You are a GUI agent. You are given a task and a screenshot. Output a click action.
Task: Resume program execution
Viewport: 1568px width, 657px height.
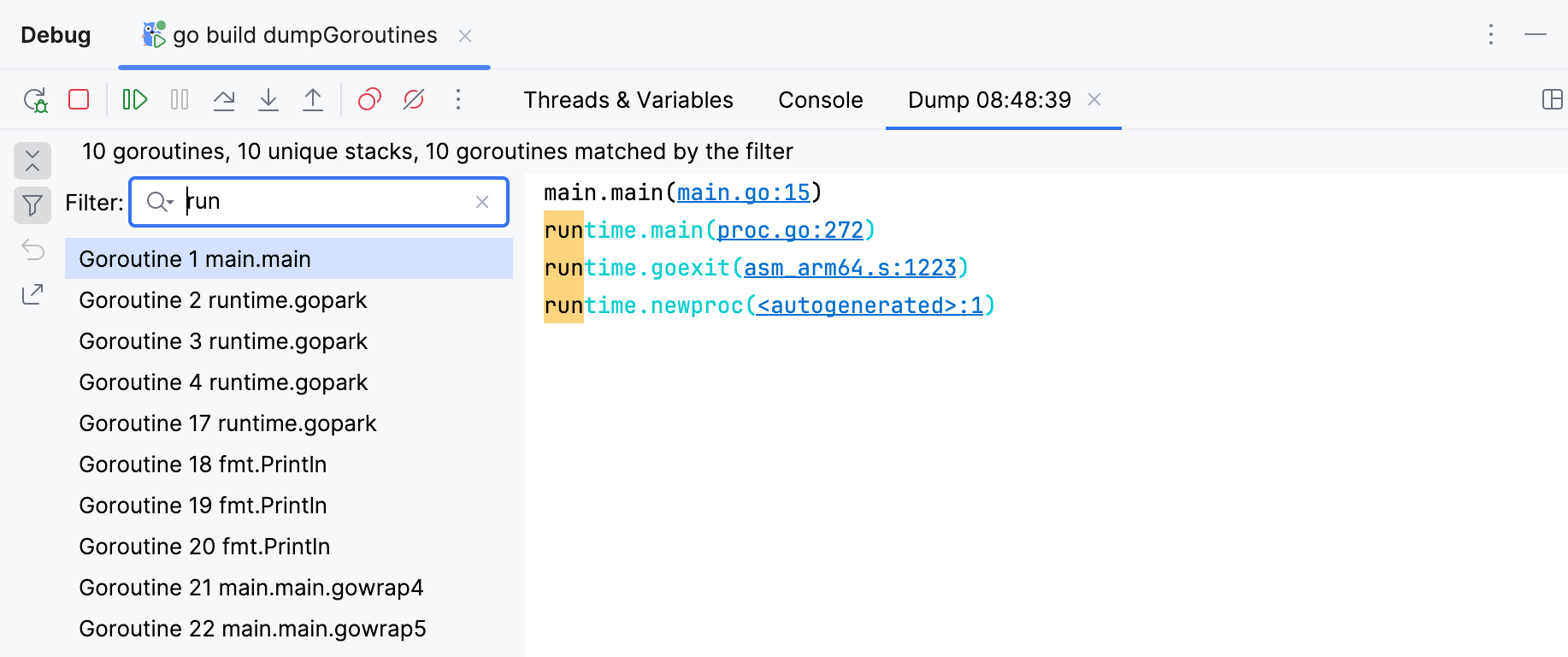[135, 100]
